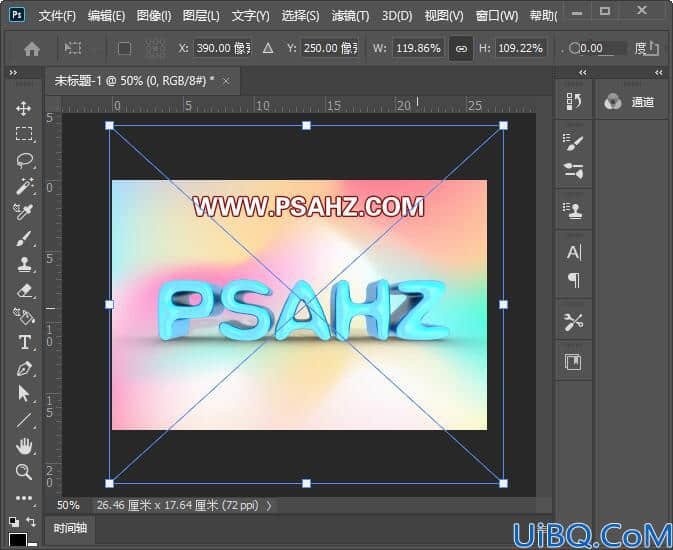This screenshot has width=673, height=550.
Task: Open the Brush Settings panel icon
Action: pos(573,143)
